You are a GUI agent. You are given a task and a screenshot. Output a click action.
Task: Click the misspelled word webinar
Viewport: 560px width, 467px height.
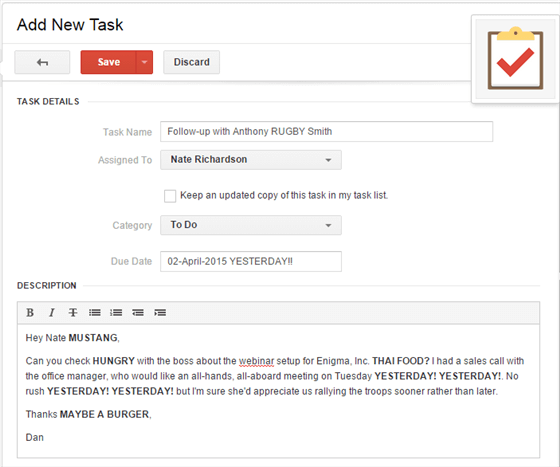256,361
